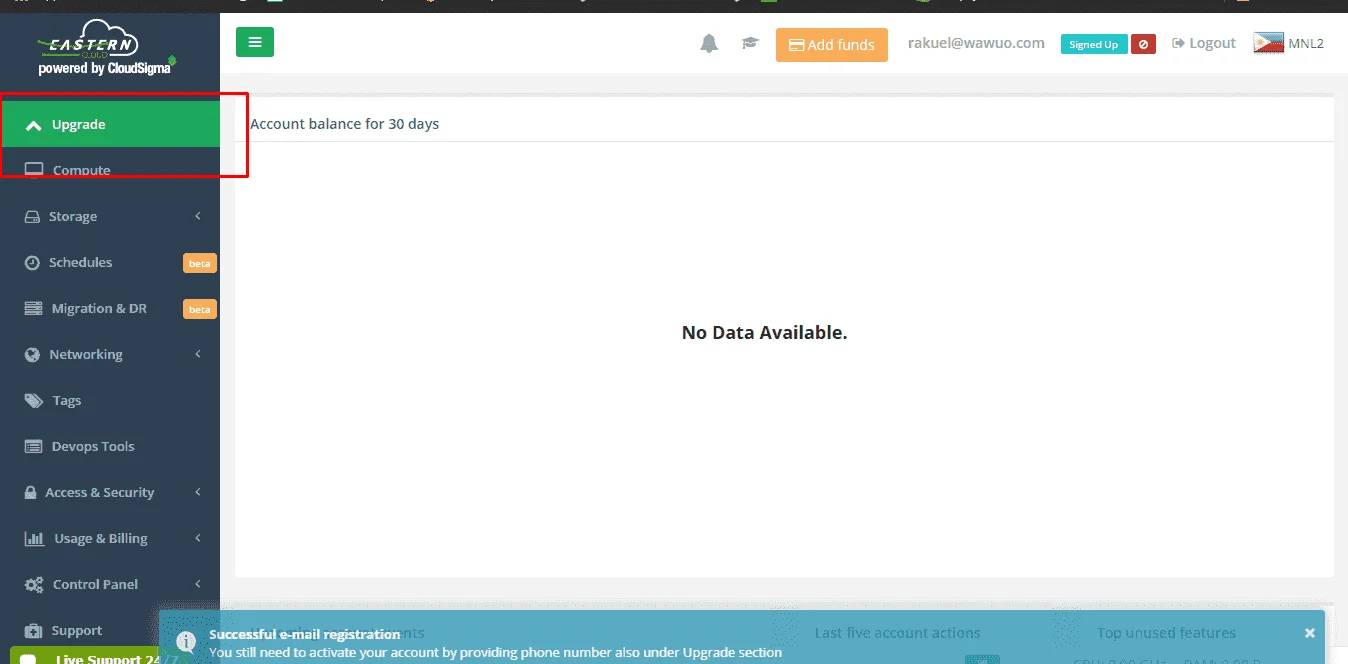Click the Access & Security lock icon

31,492
